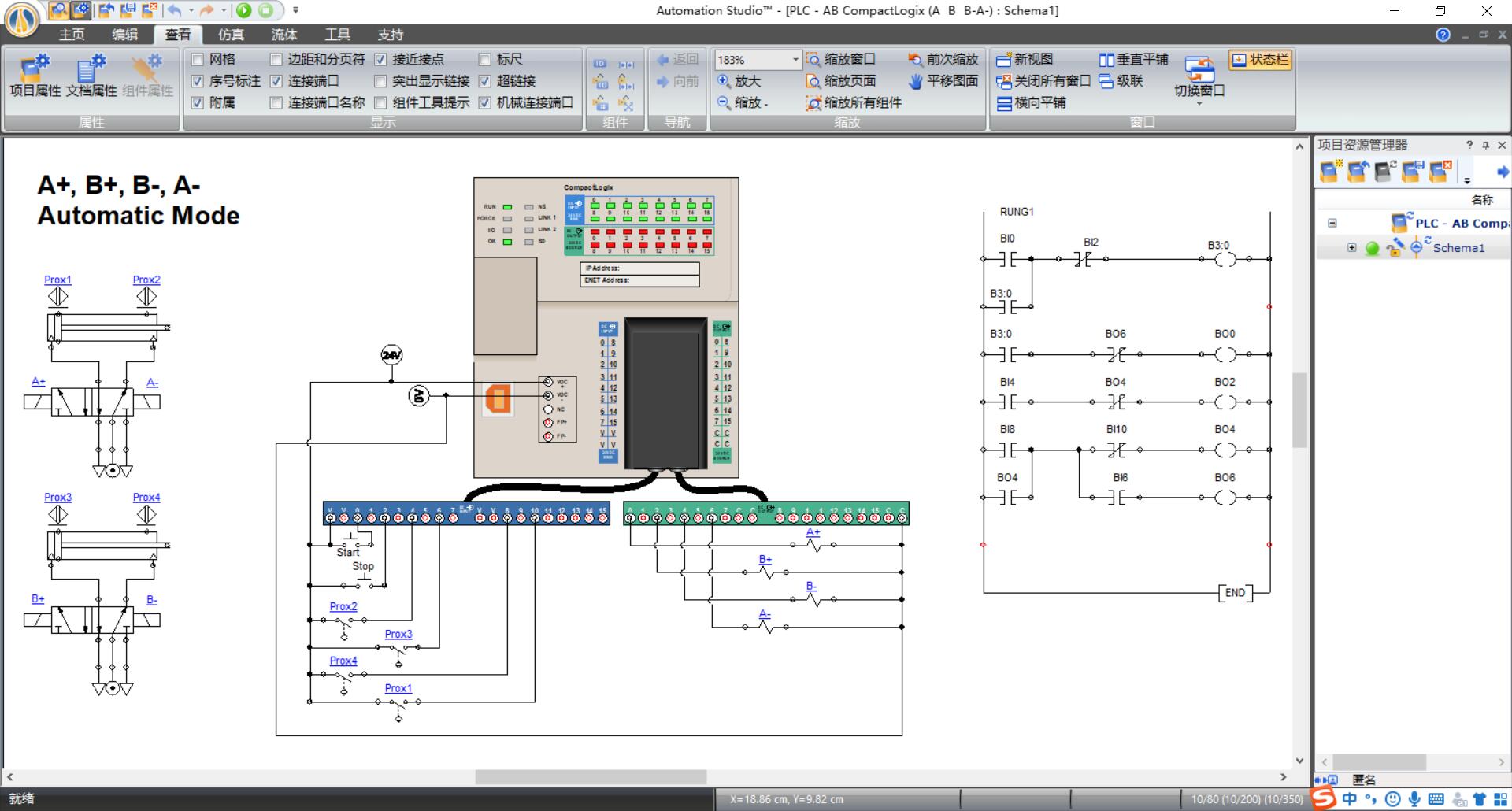The height and width of the screenshot is (811, 1512).
Task: Open quick access toolbar customize dropdown
Action: coord(295,10)
